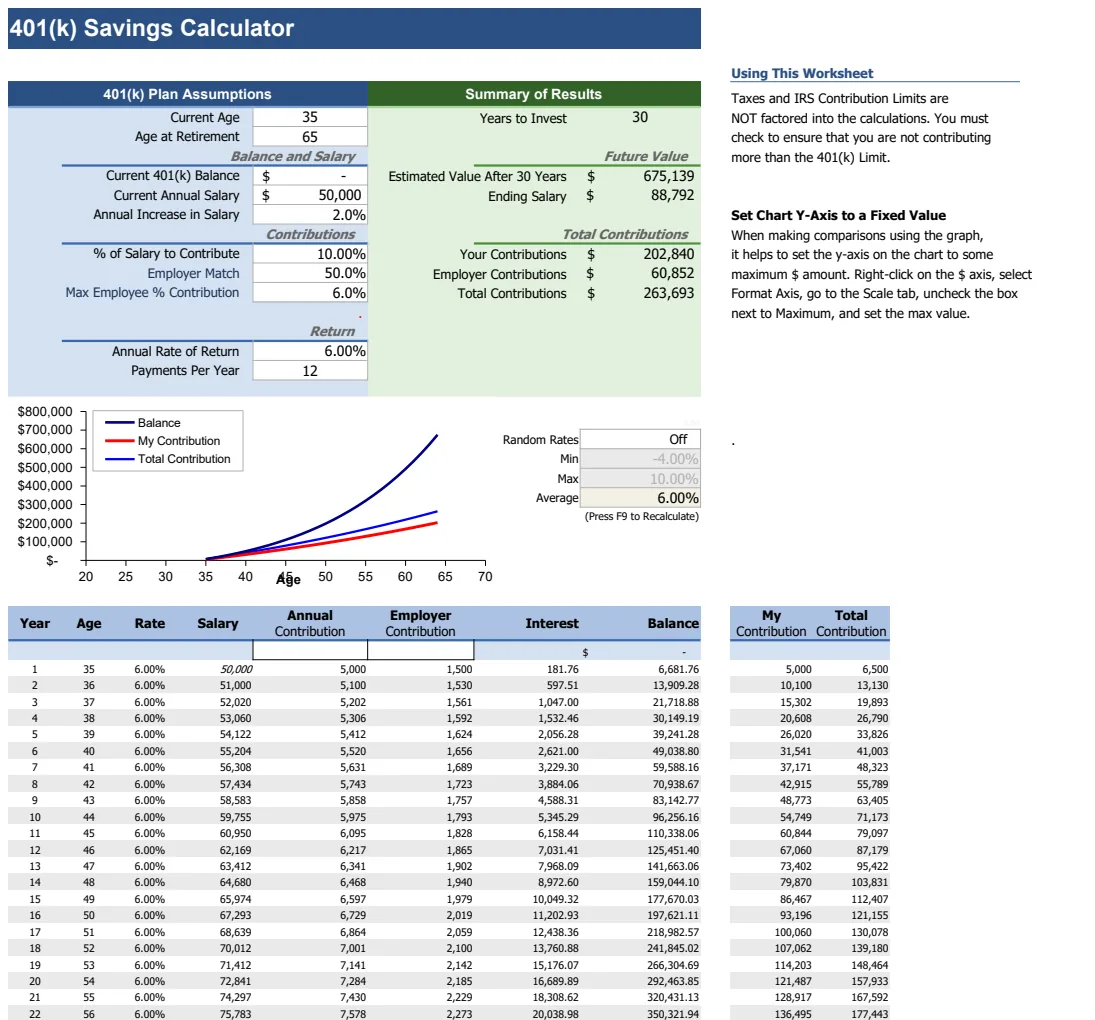Select my contribution 100,060 in year 17

(793, 932)
